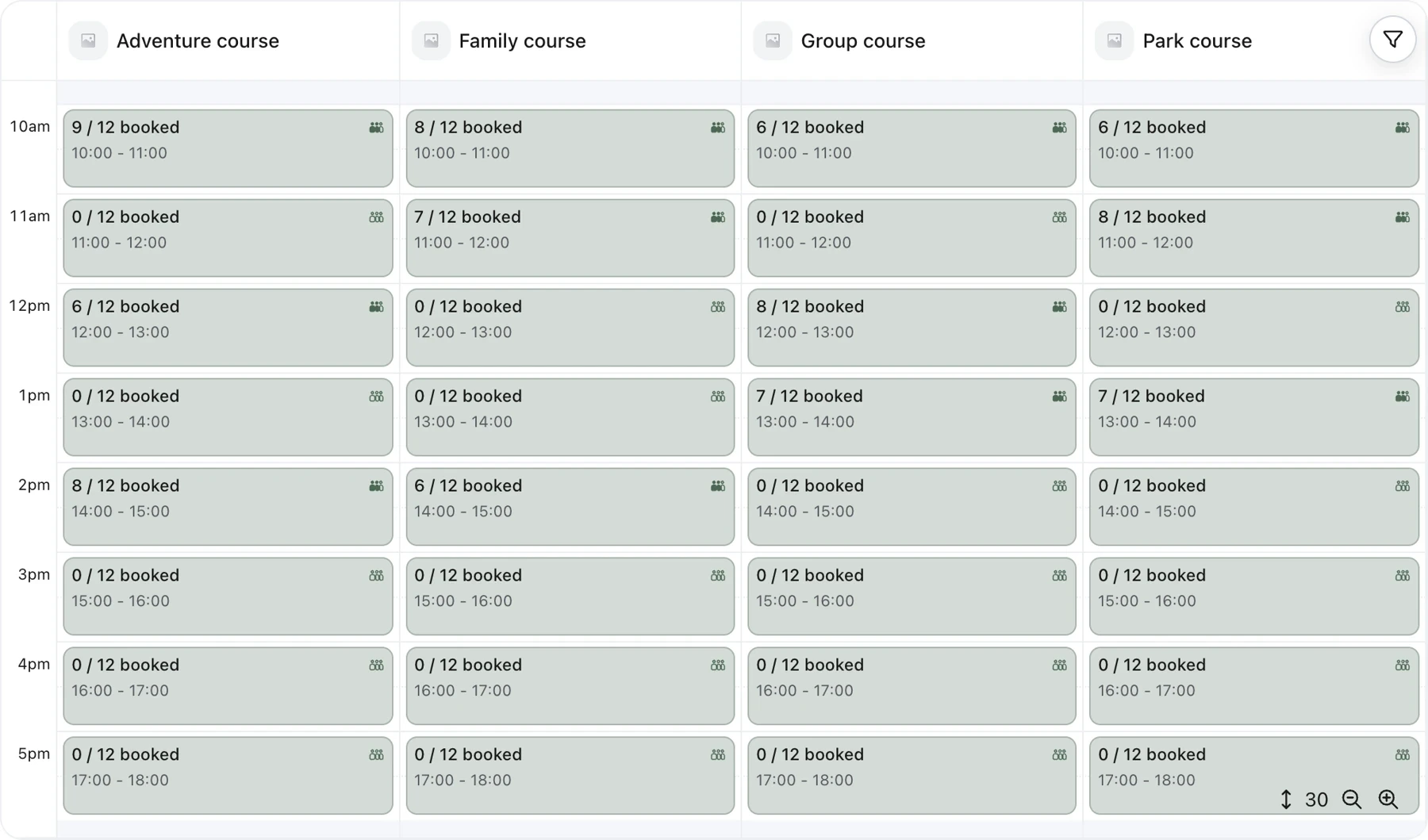Open the filter funnel button

pyautogui.click(x=1392, y=40)
